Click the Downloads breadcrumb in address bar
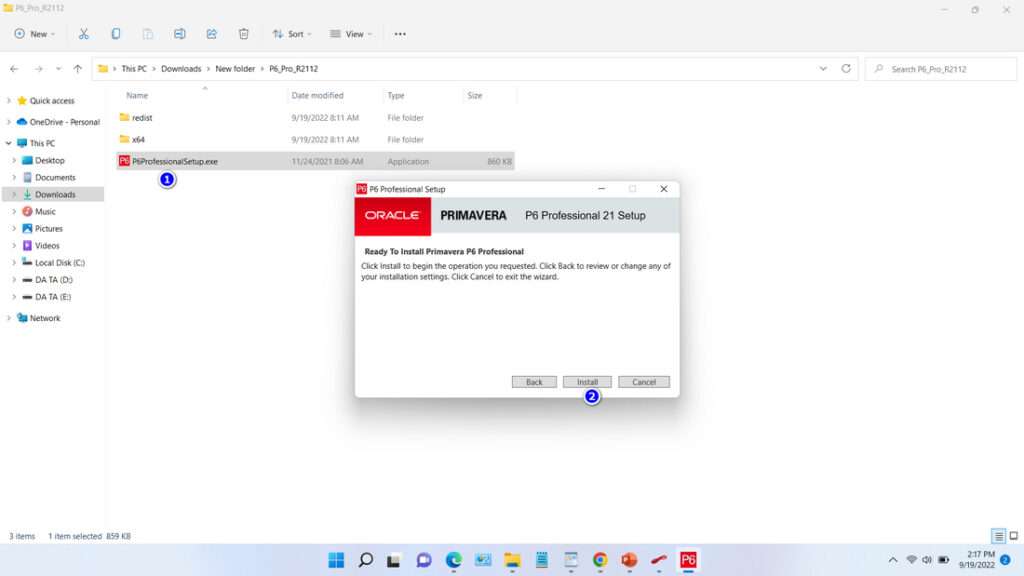Viewport: 1024px width, 576px height. point(181,69)
